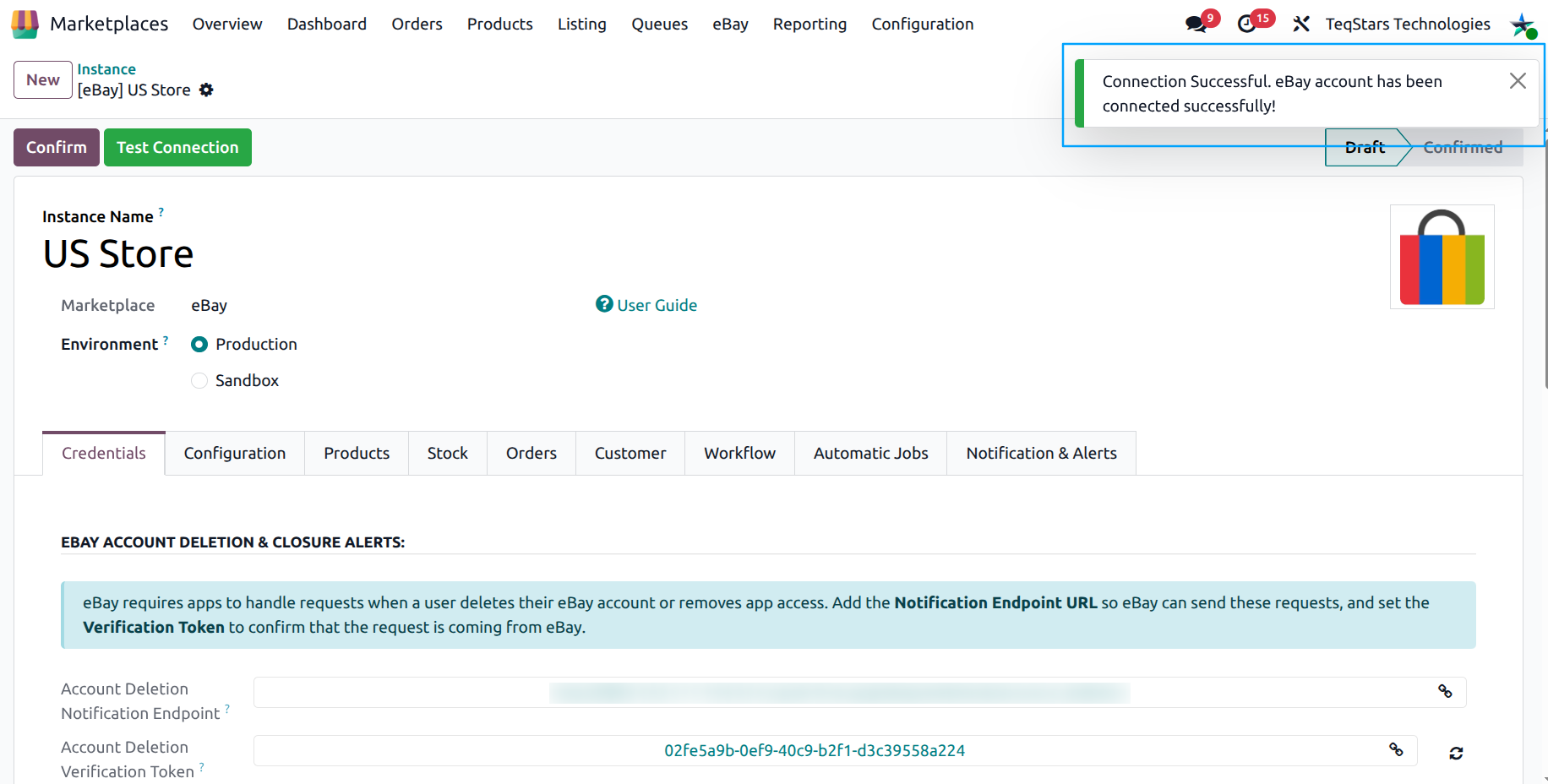
Task: Show help for Account Deletion Verification Token
Action: pyautogui.click(x=202, y=767)
